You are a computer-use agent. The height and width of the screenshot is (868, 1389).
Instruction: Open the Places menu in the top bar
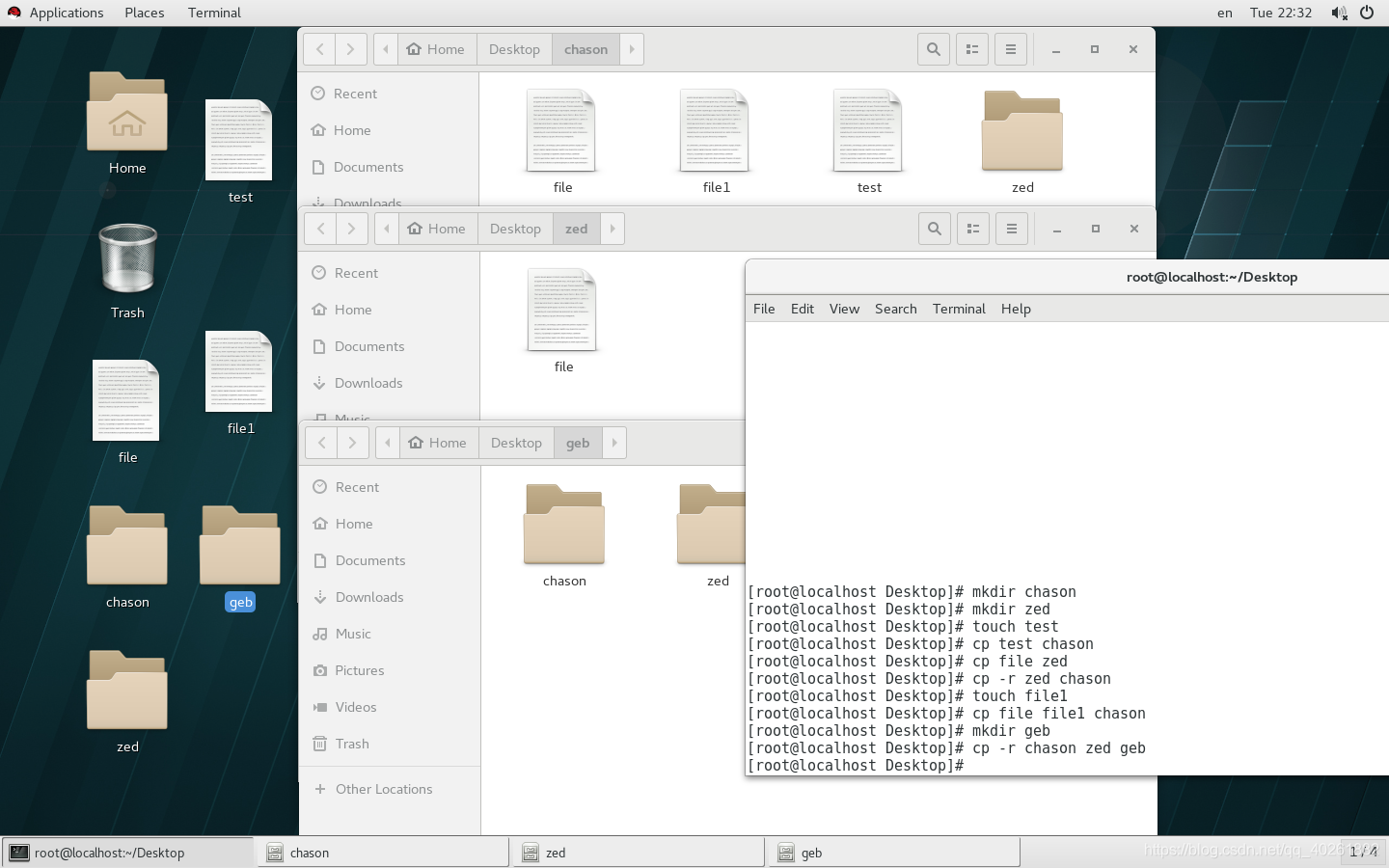[x=145, y=13]
